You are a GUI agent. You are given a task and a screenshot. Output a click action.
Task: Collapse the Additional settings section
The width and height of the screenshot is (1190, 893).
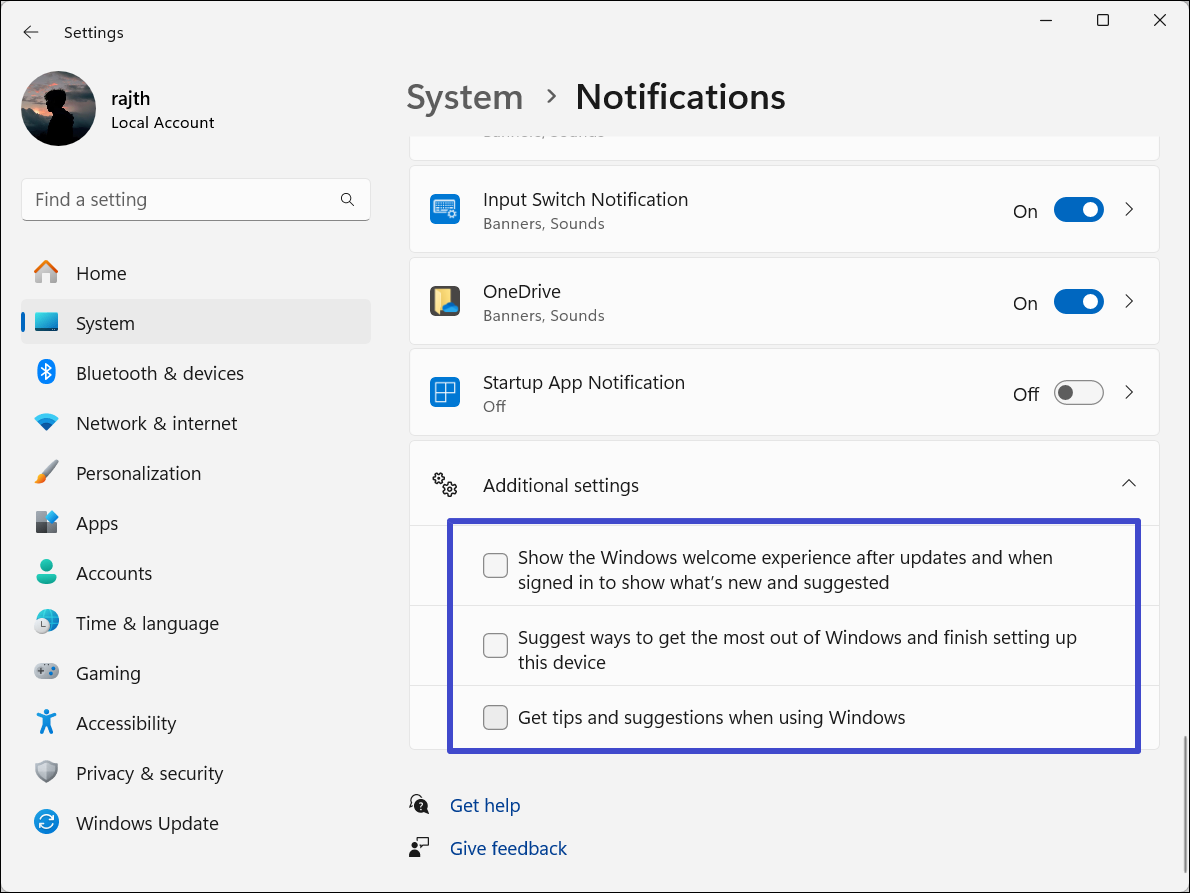[x=1129, y=484]
